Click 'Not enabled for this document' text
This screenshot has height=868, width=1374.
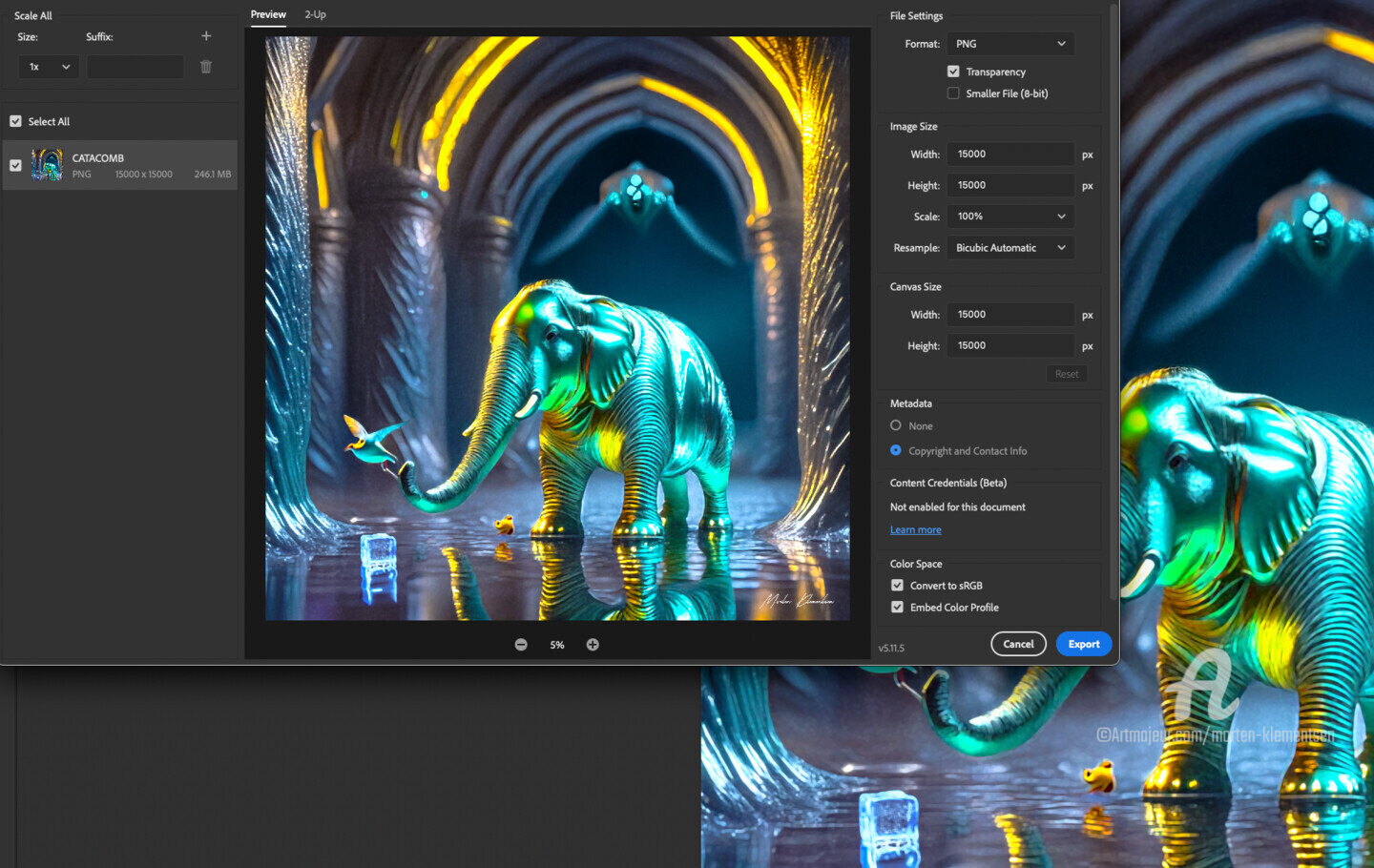coord(958,507)
